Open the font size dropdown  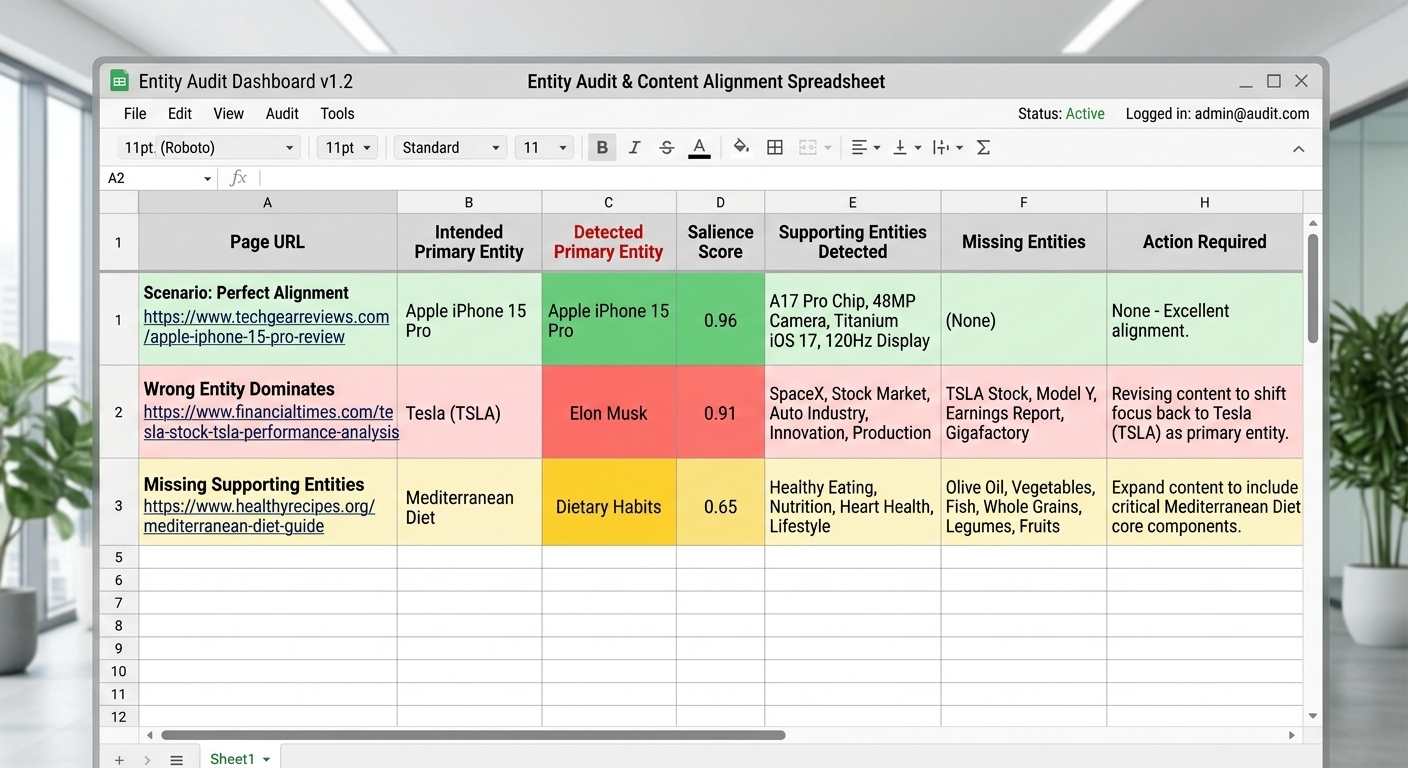point(345,147)
